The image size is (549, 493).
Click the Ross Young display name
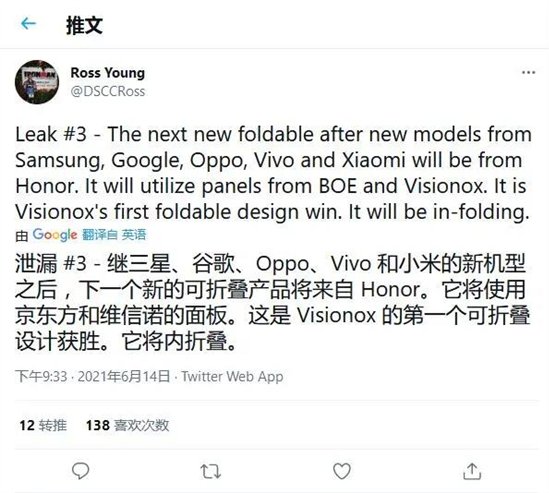108,73
